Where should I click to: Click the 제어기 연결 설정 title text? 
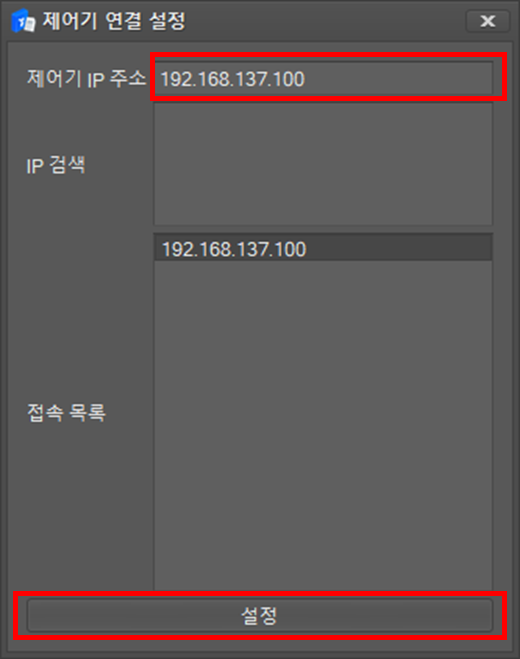click(x=114, y=21)
